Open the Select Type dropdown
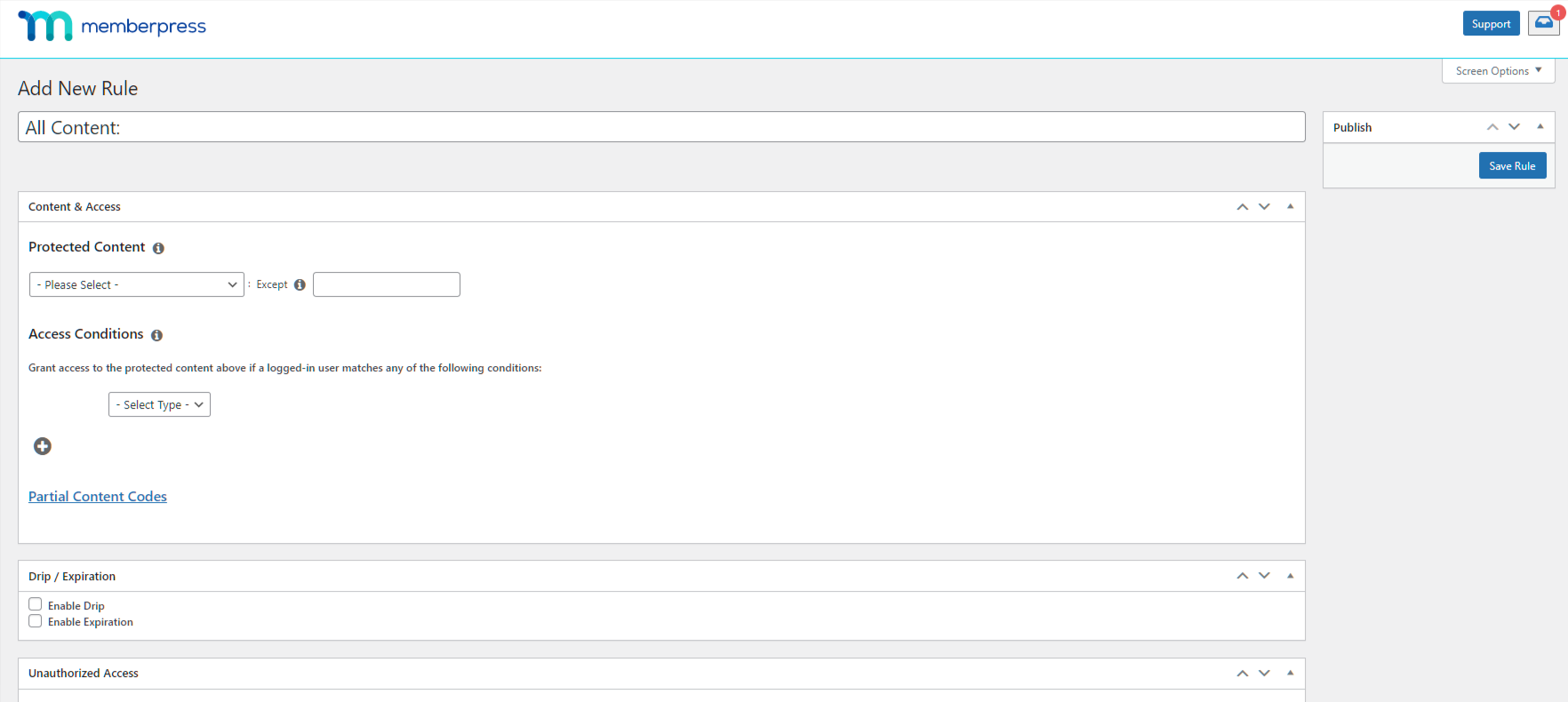 point(159,404)
